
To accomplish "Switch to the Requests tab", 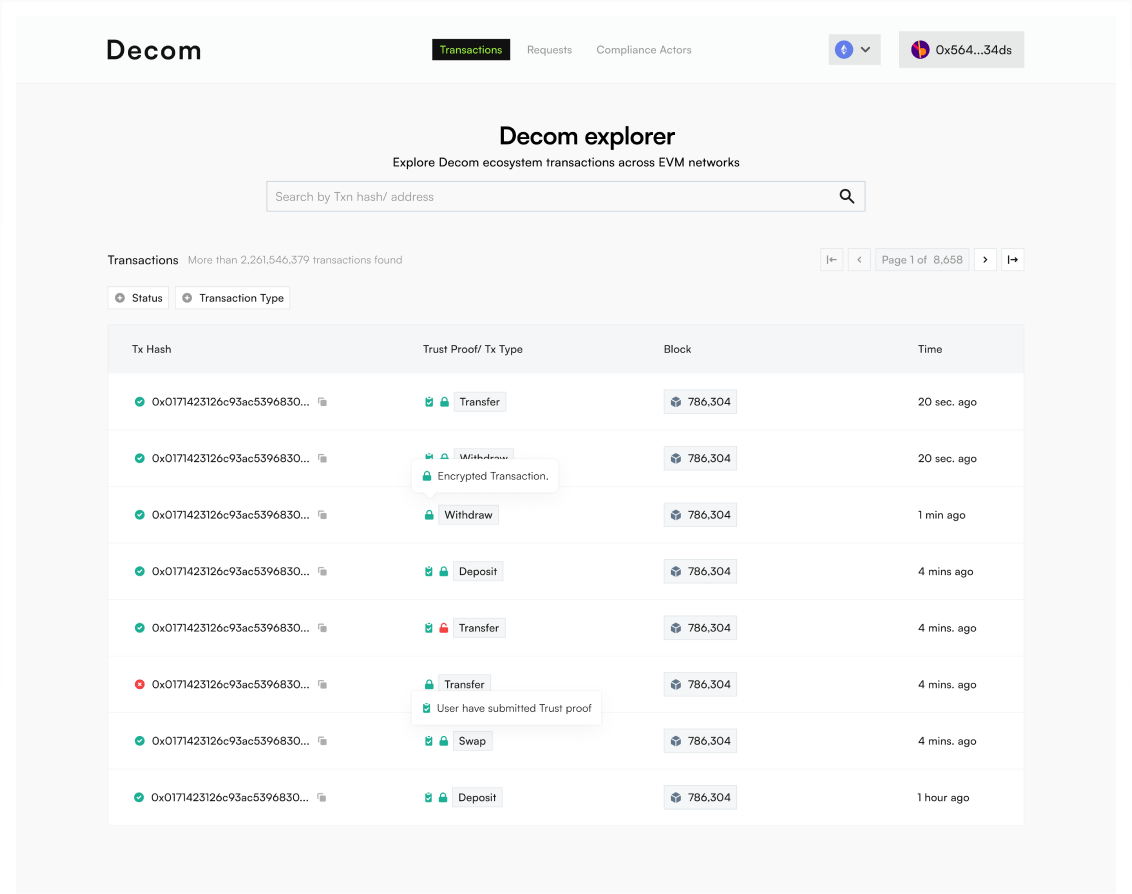I will tap(549, 50).
